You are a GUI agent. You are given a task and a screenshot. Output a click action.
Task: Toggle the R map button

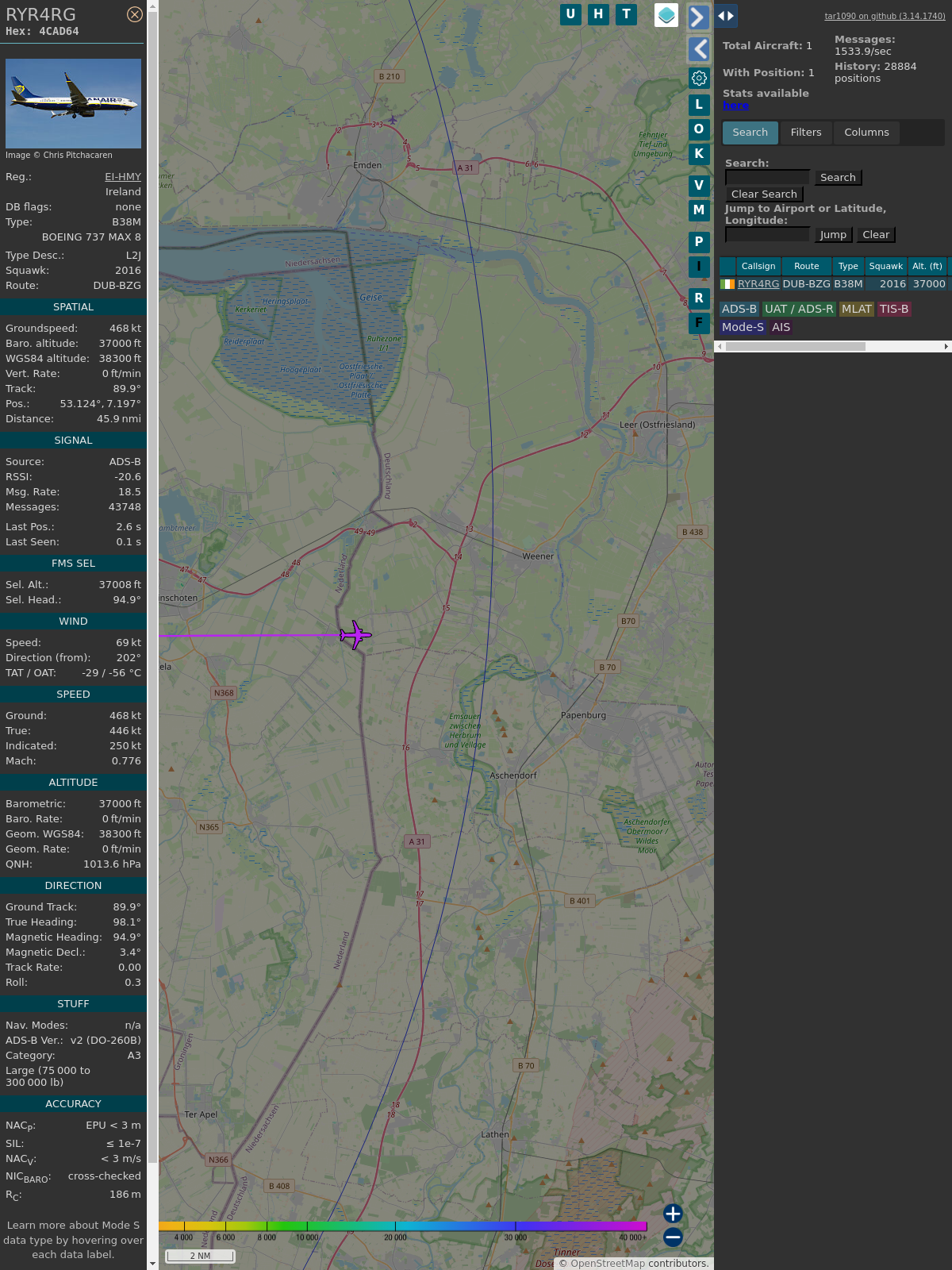point(699,298)
